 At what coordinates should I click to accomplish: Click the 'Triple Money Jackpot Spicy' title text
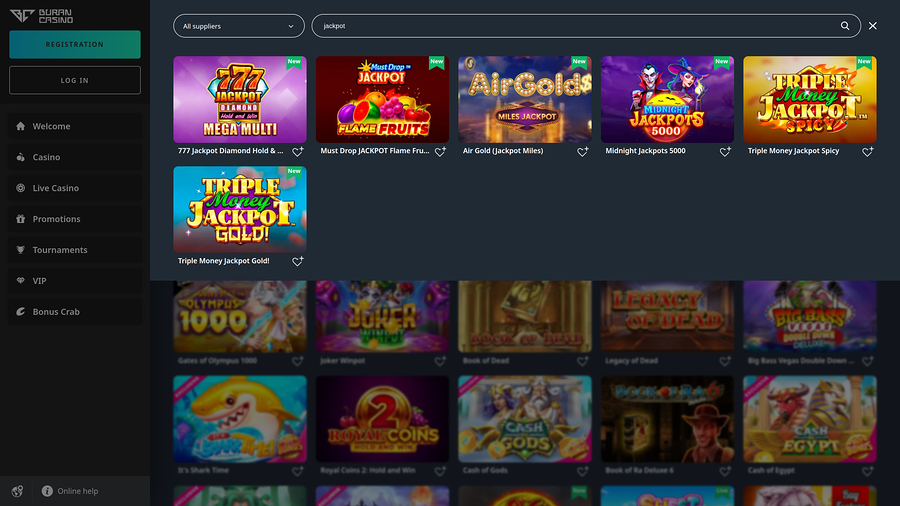793,151
